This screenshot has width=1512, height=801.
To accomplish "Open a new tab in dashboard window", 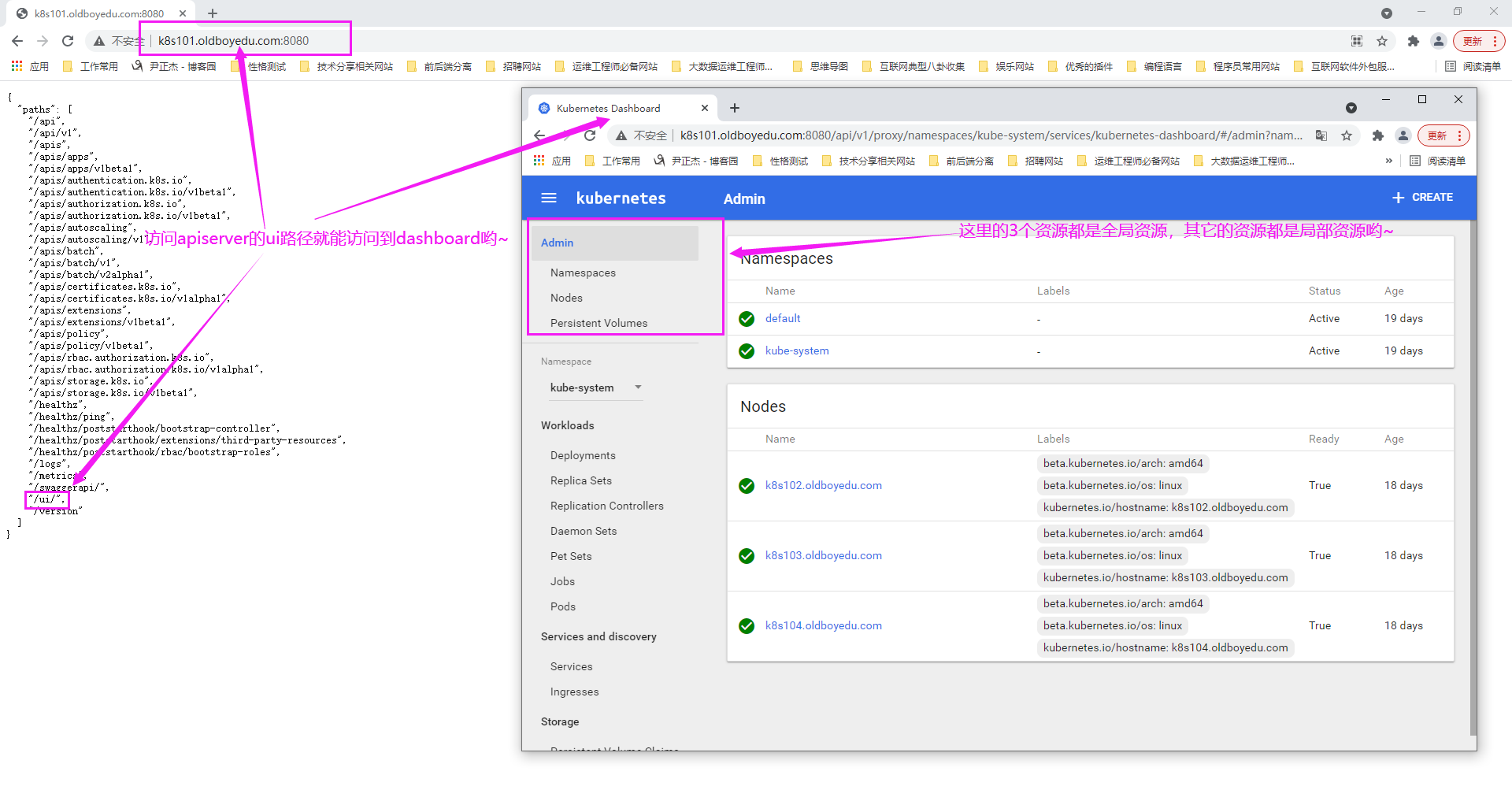I will [735, 108].
